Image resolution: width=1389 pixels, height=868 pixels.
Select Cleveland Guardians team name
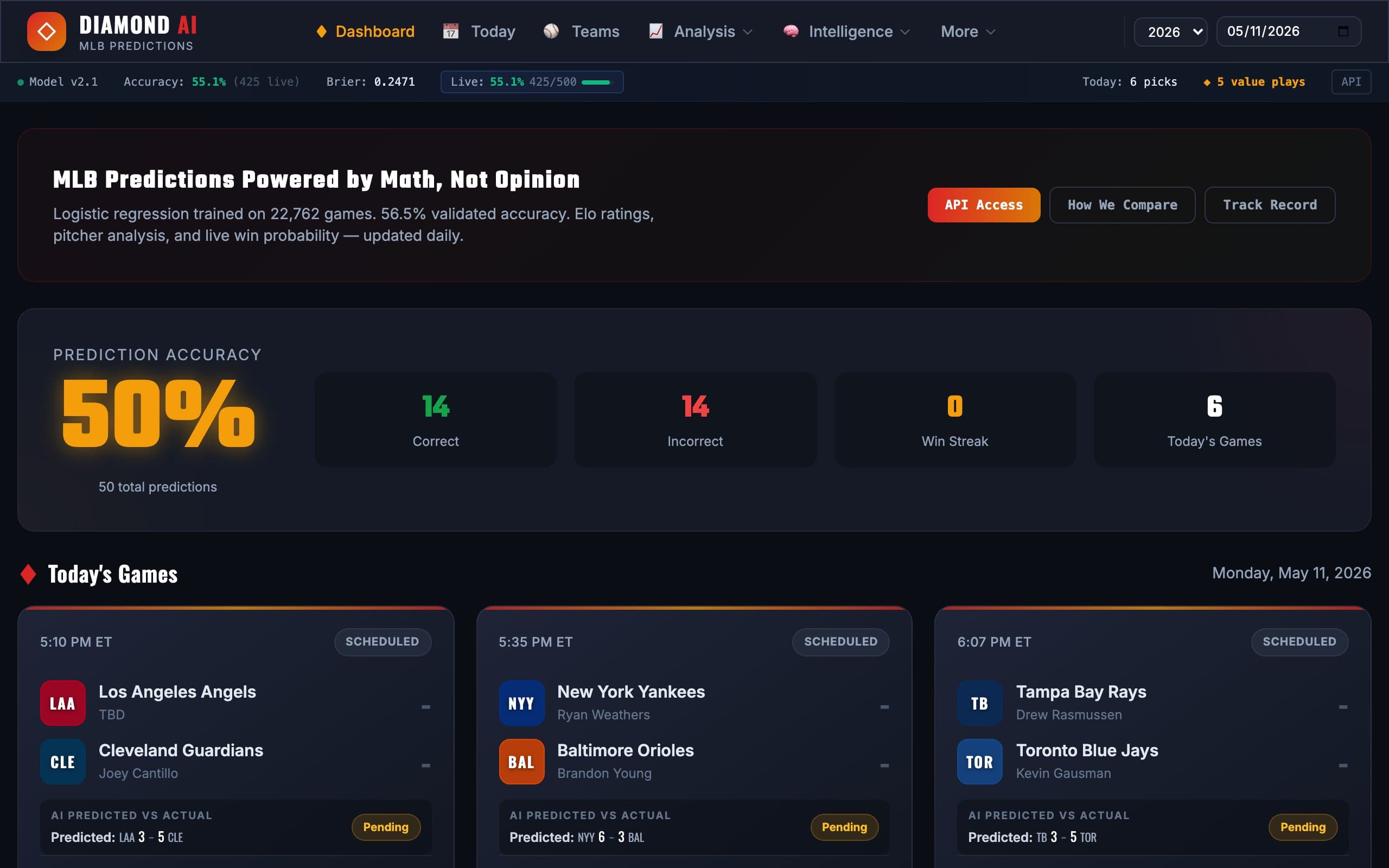pos(181,751)
